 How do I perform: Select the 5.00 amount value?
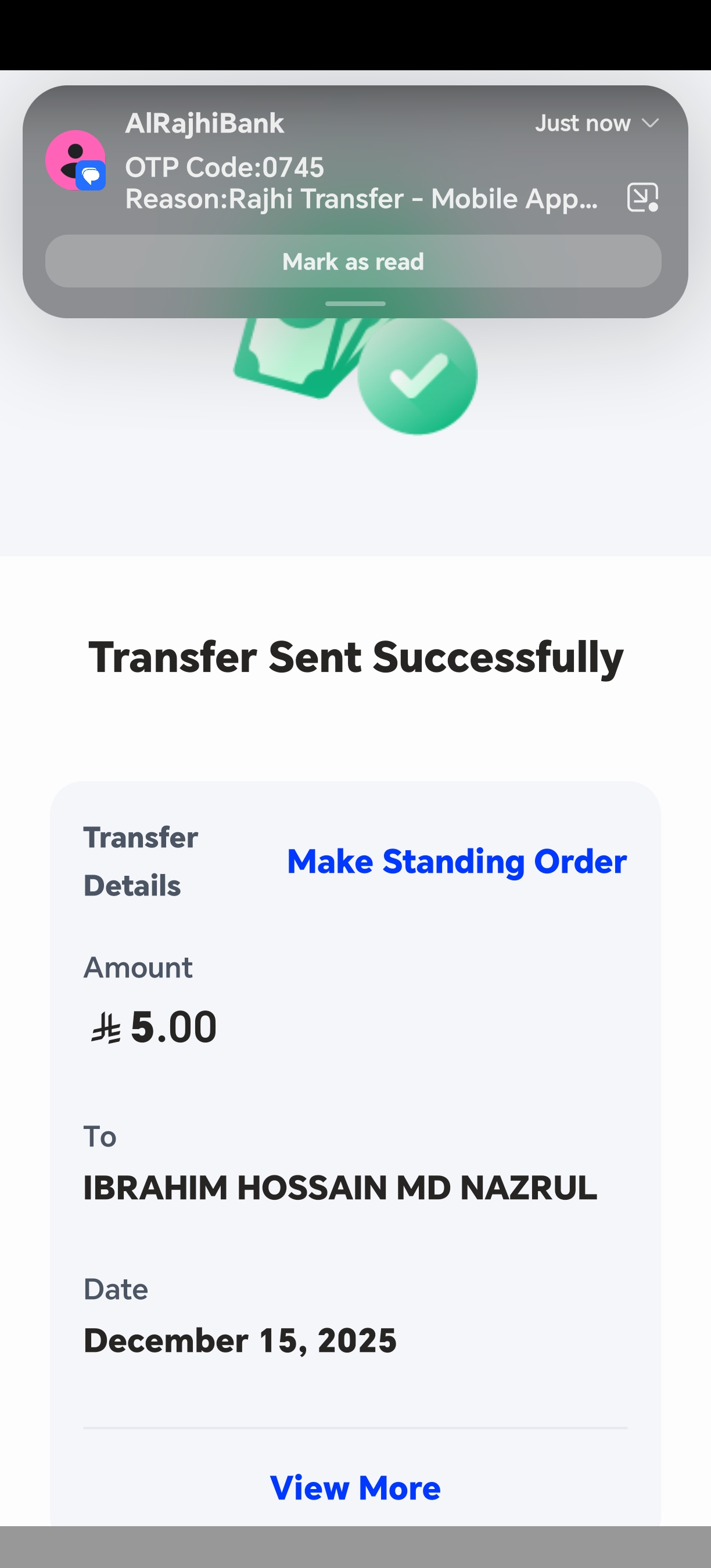click(174, 1027)
